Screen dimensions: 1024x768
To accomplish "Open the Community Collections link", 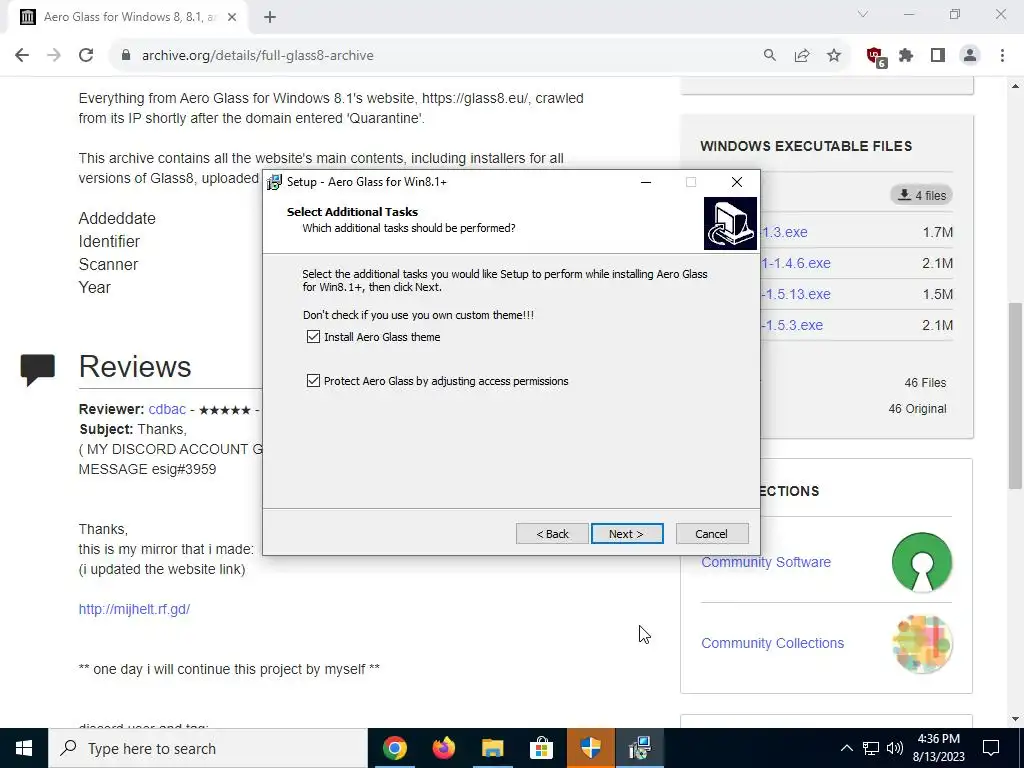I will click(773, 643).
